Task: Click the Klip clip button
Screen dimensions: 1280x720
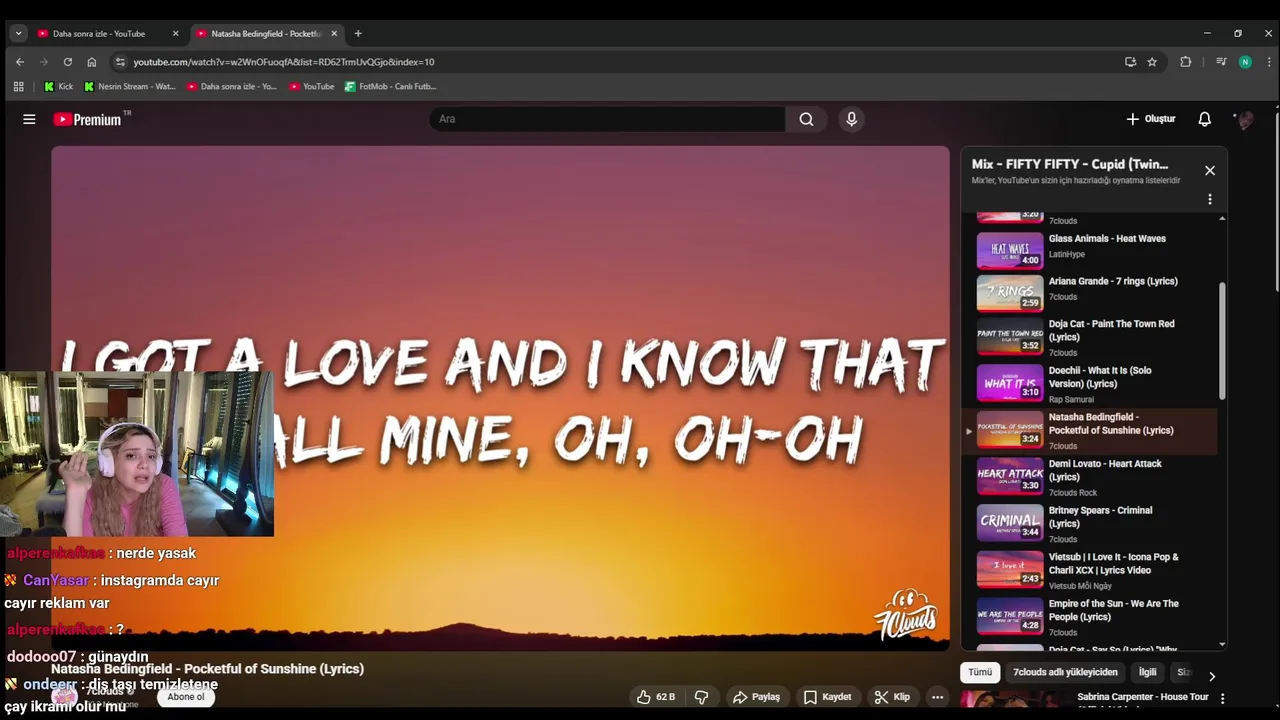Action: (892, 697)
